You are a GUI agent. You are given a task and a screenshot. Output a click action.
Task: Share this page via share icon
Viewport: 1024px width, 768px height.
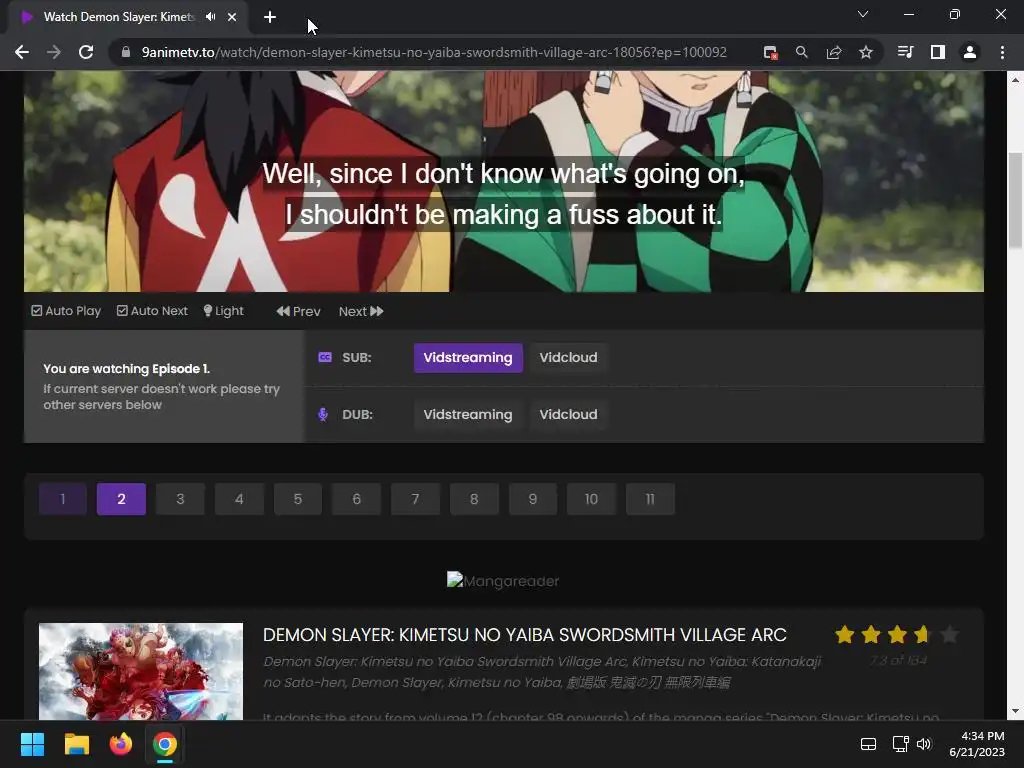[x=834, y=52]
